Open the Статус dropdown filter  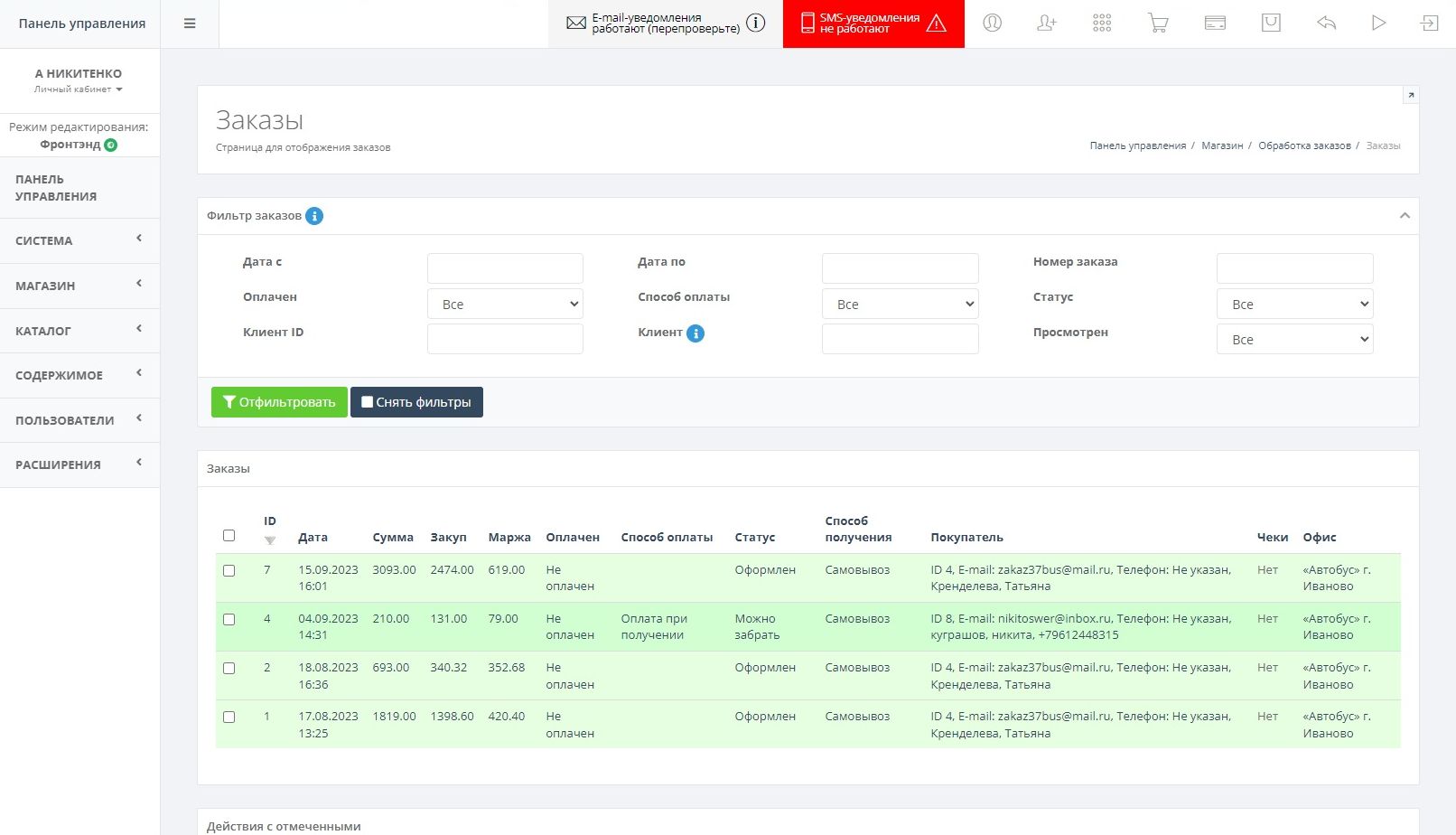point(1294,305)
